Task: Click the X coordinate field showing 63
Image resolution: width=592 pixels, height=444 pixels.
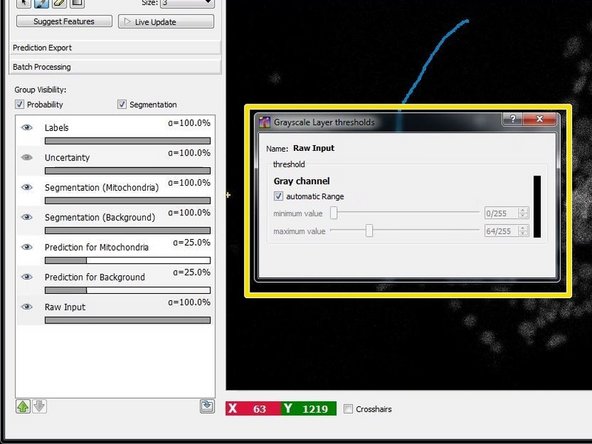Action: pos(253,409)
